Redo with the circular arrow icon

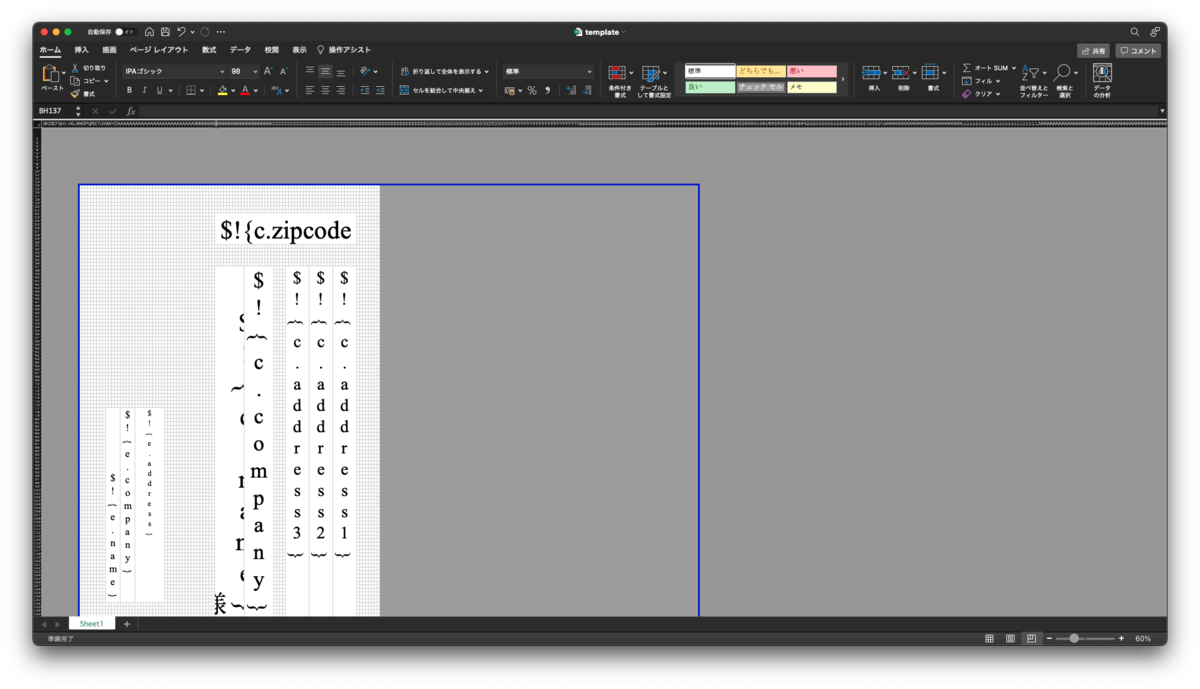(205, 32)
